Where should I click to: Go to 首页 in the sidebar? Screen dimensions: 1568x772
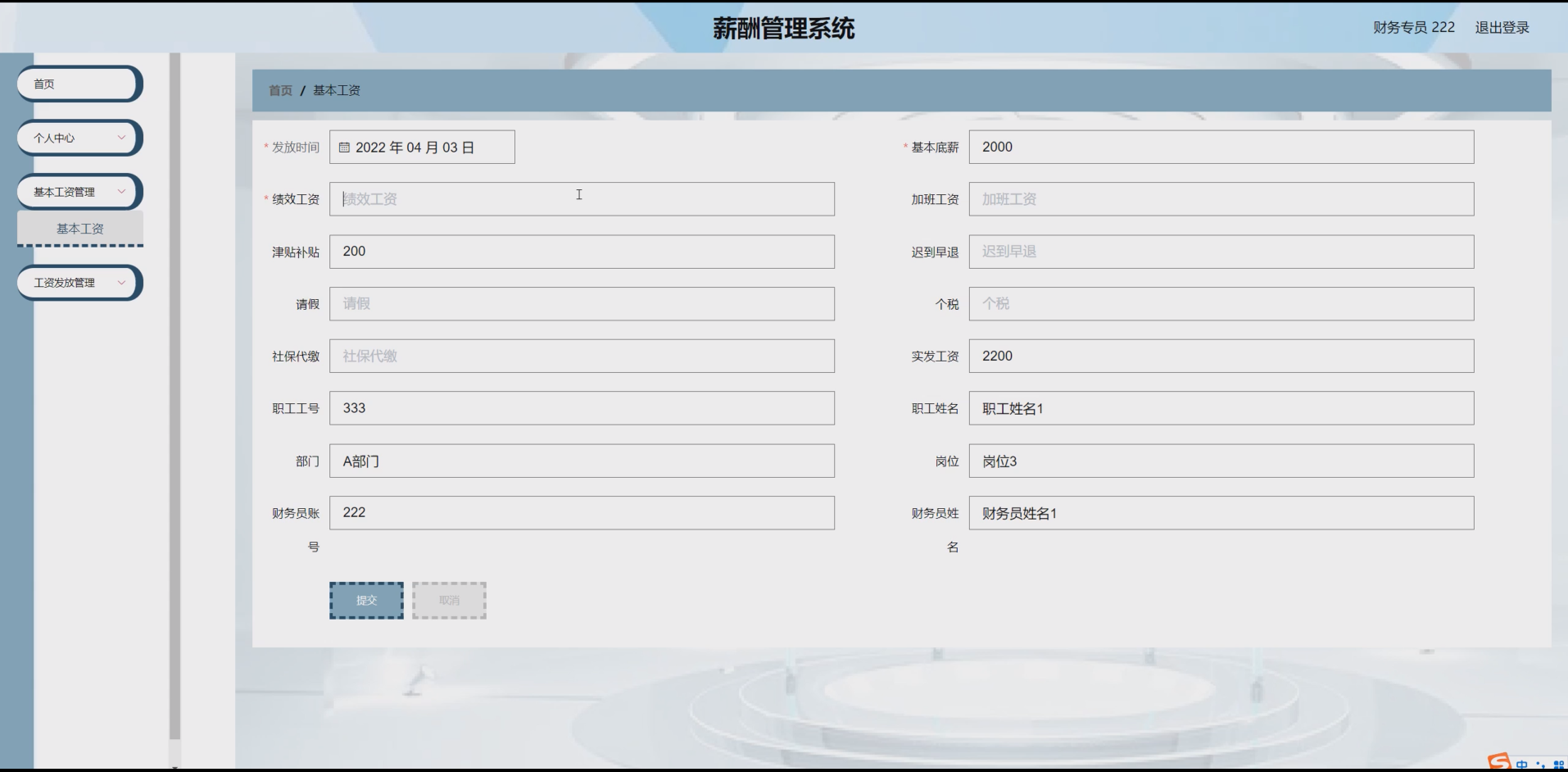pyautogui.click(x=79, y=84)
